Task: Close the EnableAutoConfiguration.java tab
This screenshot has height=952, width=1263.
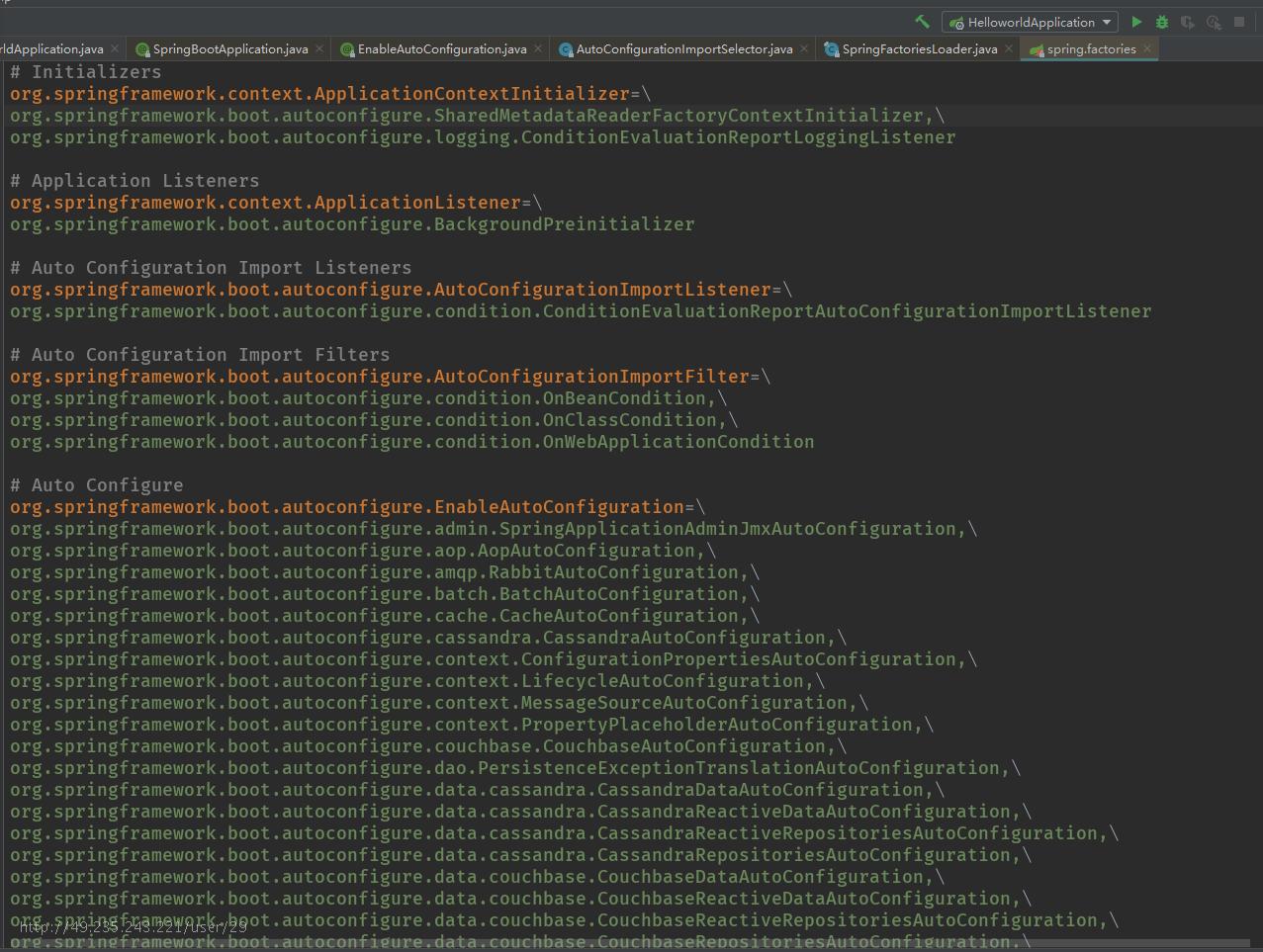Action: [x=538, y=48]
